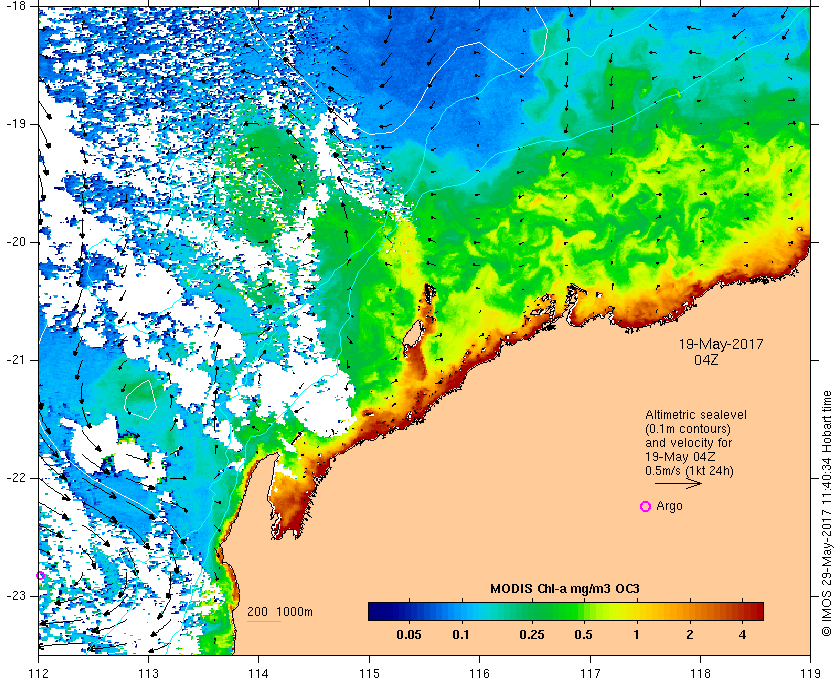Viewport: 840px width, 680px height.
Task: Click the longitude axis label '115'
Action: (369, 673)
